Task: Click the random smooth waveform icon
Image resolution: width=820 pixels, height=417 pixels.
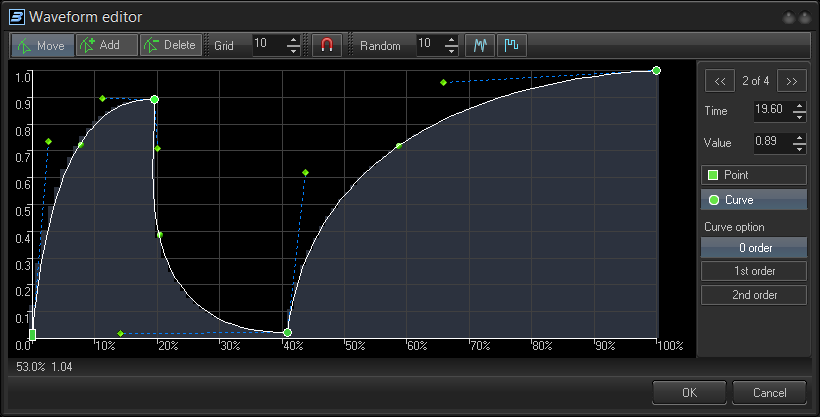Action: (479, 45)
